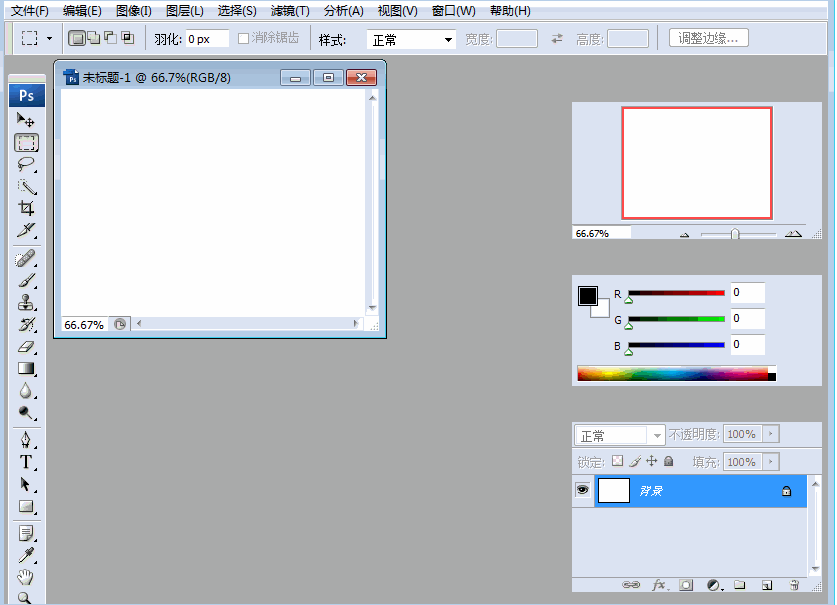This screenshot has width=837, height=605.
Task: Open 图像(I) menu
Action: (133, 11)
